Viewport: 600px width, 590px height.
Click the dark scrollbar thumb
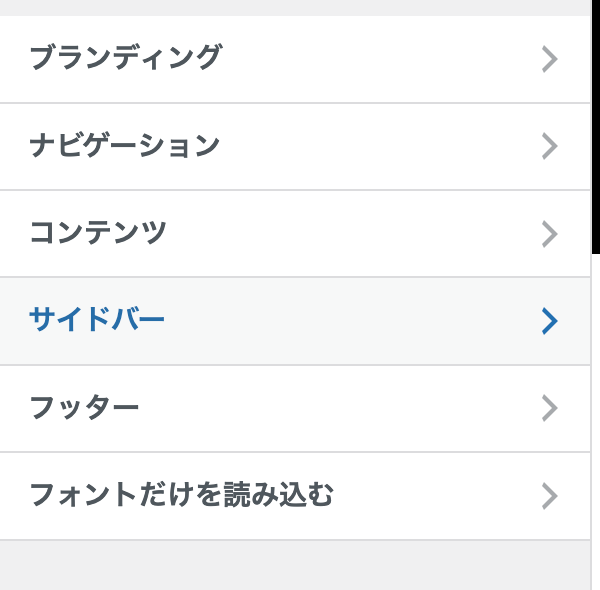[x=596, y=126]
